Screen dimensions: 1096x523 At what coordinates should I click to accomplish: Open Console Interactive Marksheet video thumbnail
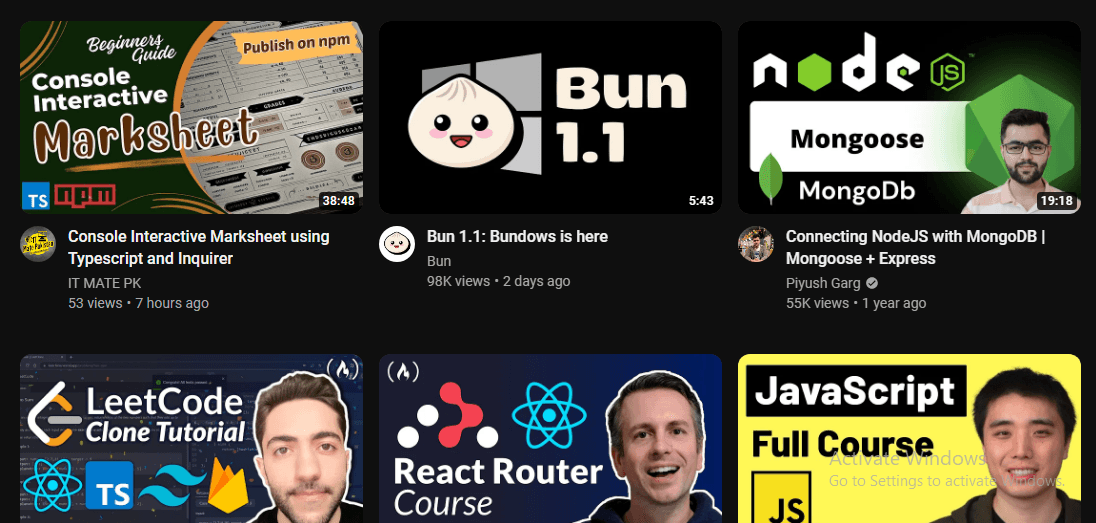192,117
